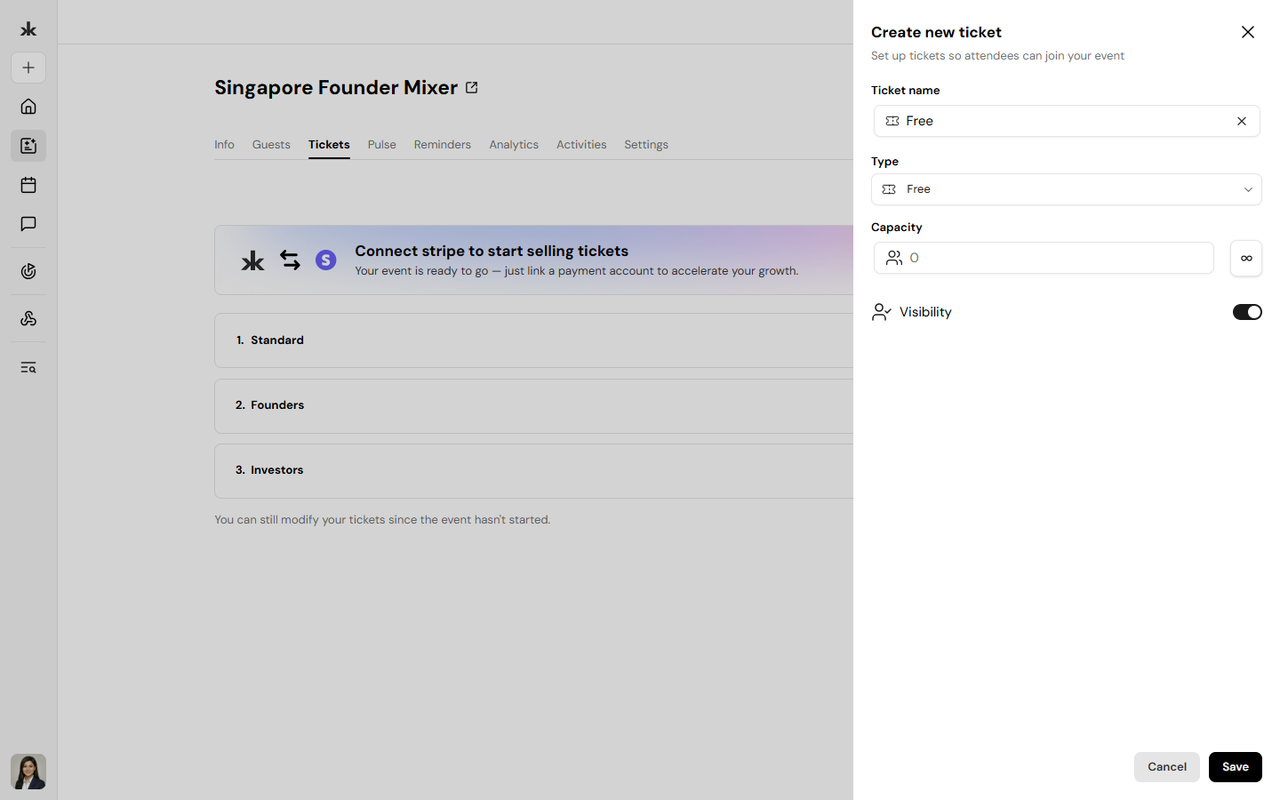Open the pulse chart icon in sidebar
This screenshot has height=800, width=1280.
click(x=28, y=271)
